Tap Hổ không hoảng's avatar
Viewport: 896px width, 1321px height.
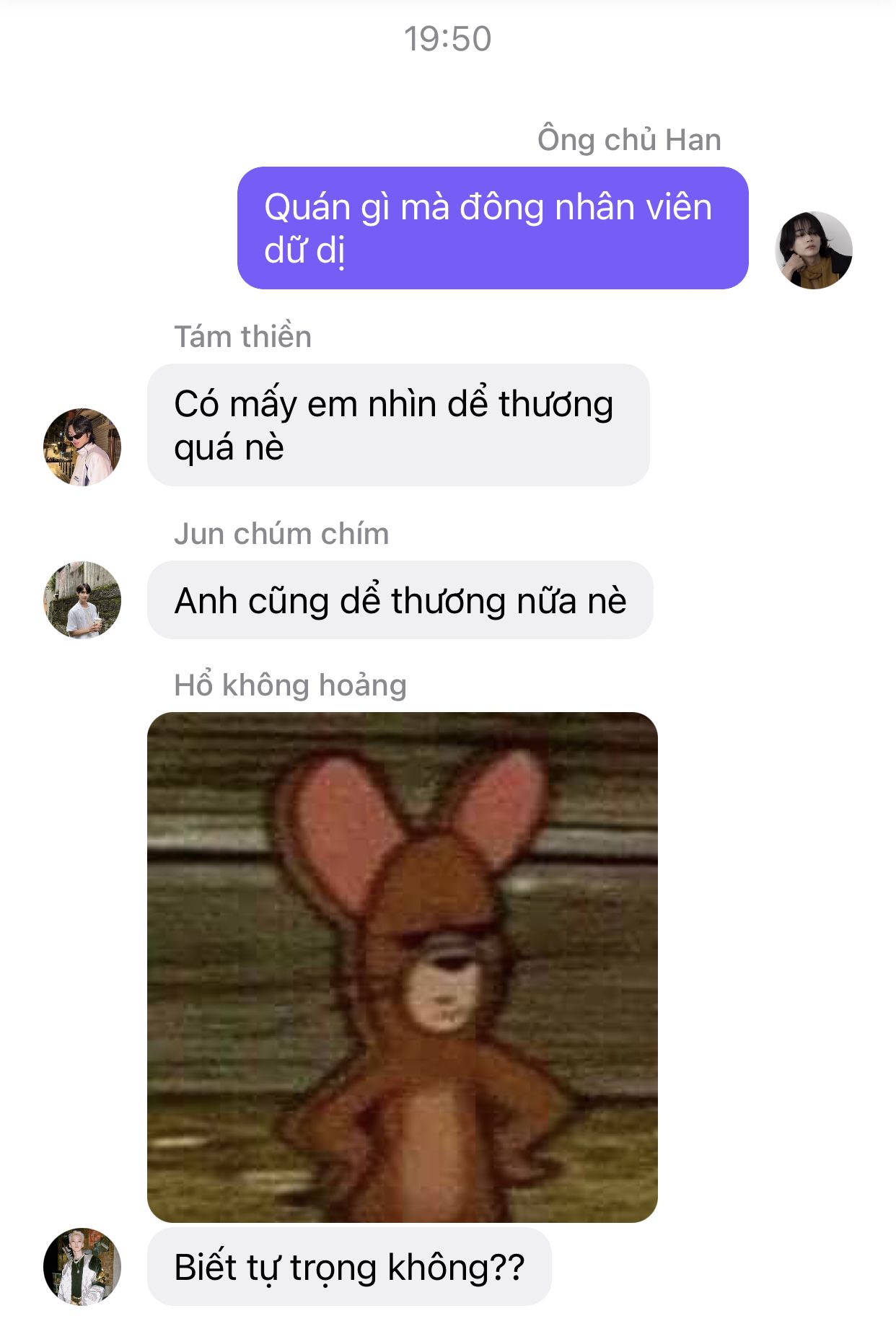pyautogui.click(x=82, y=1267)
